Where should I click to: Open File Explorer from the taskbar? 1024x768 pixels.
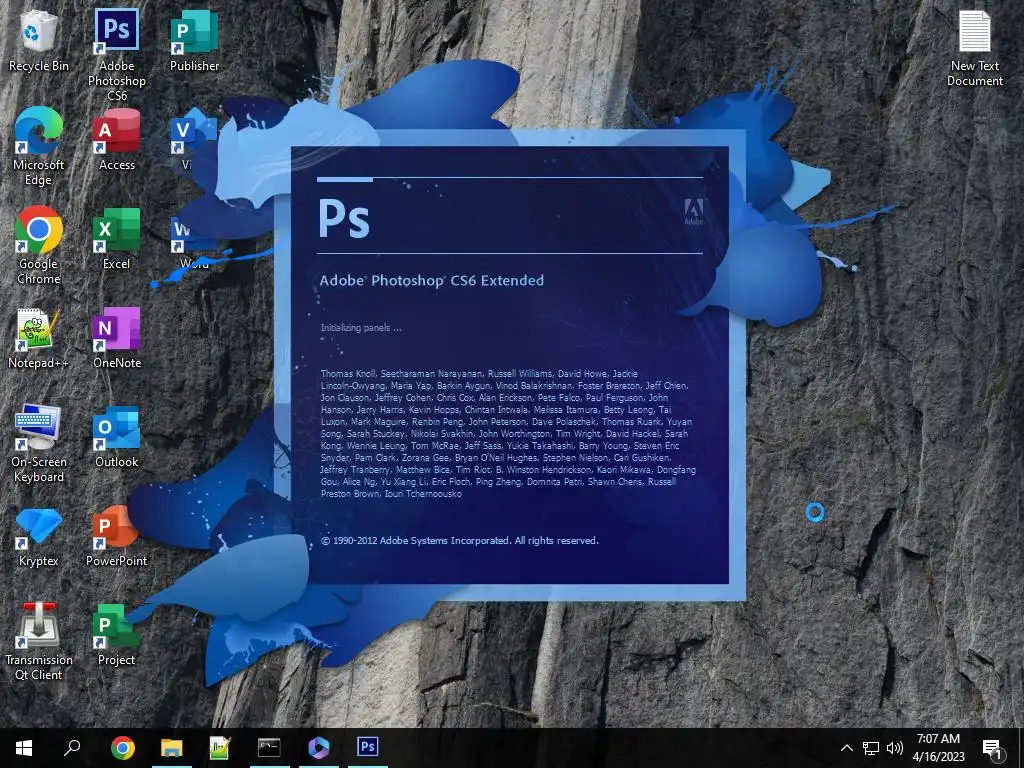tap(172, 748)
